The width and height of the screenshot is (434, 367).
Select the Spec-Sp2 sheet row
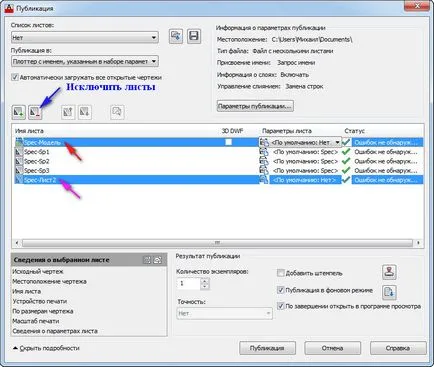(x=218, y=161)
